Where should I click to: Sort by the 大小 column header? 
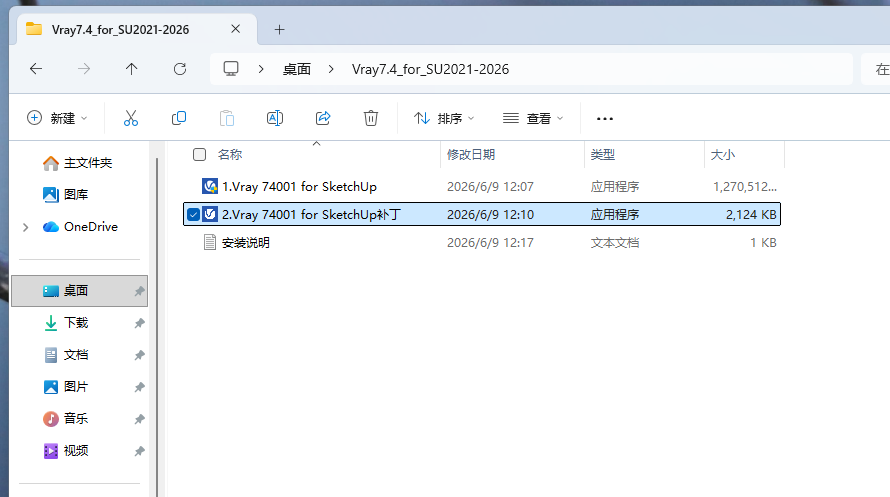(723, 154)
